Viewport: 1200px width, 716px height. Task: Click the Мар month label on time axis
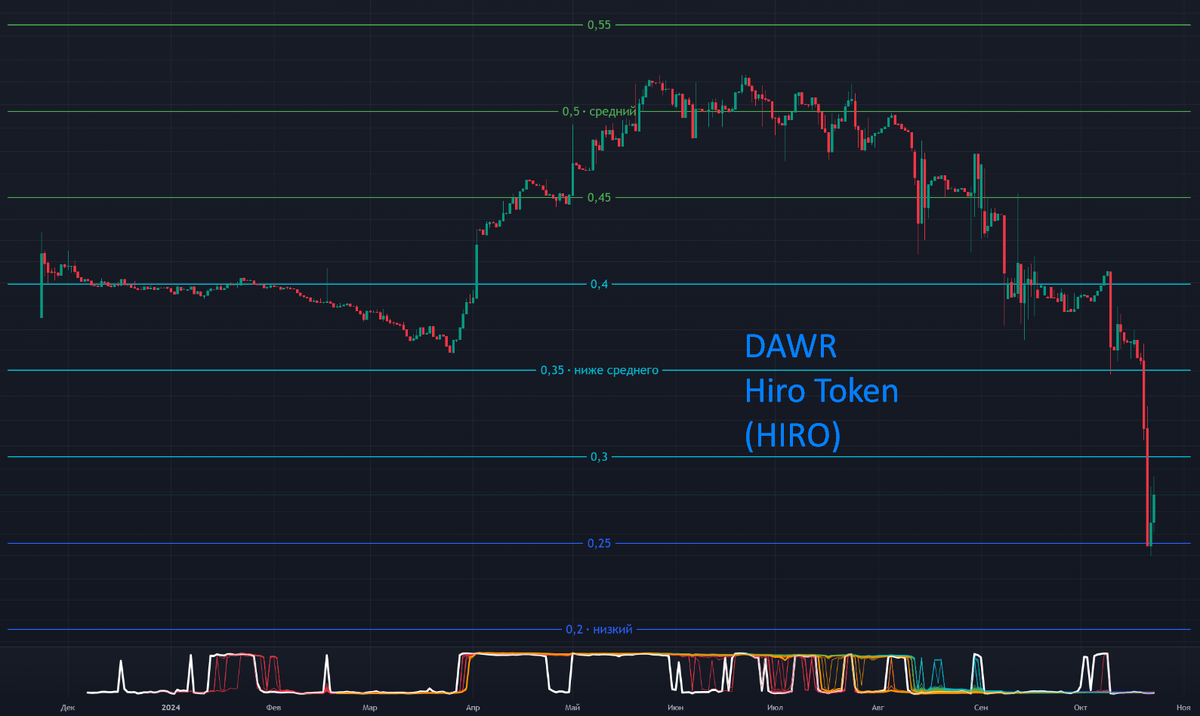click(x=370, y=707)
